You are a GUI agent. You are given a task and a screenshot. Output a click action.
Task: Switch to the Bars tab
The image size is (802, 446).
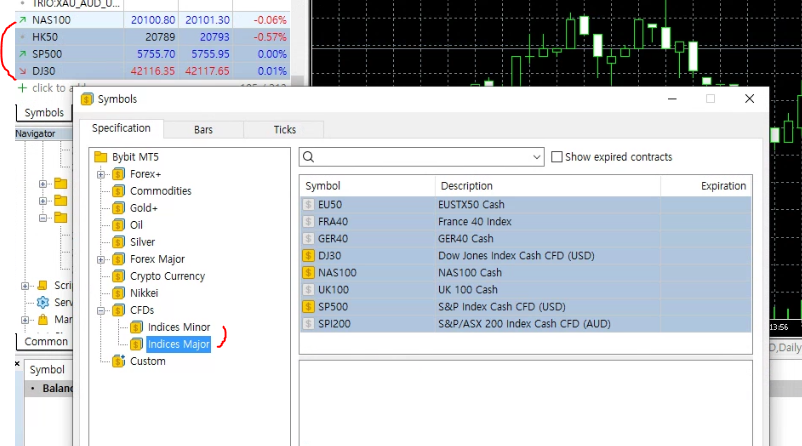(203, 130)
